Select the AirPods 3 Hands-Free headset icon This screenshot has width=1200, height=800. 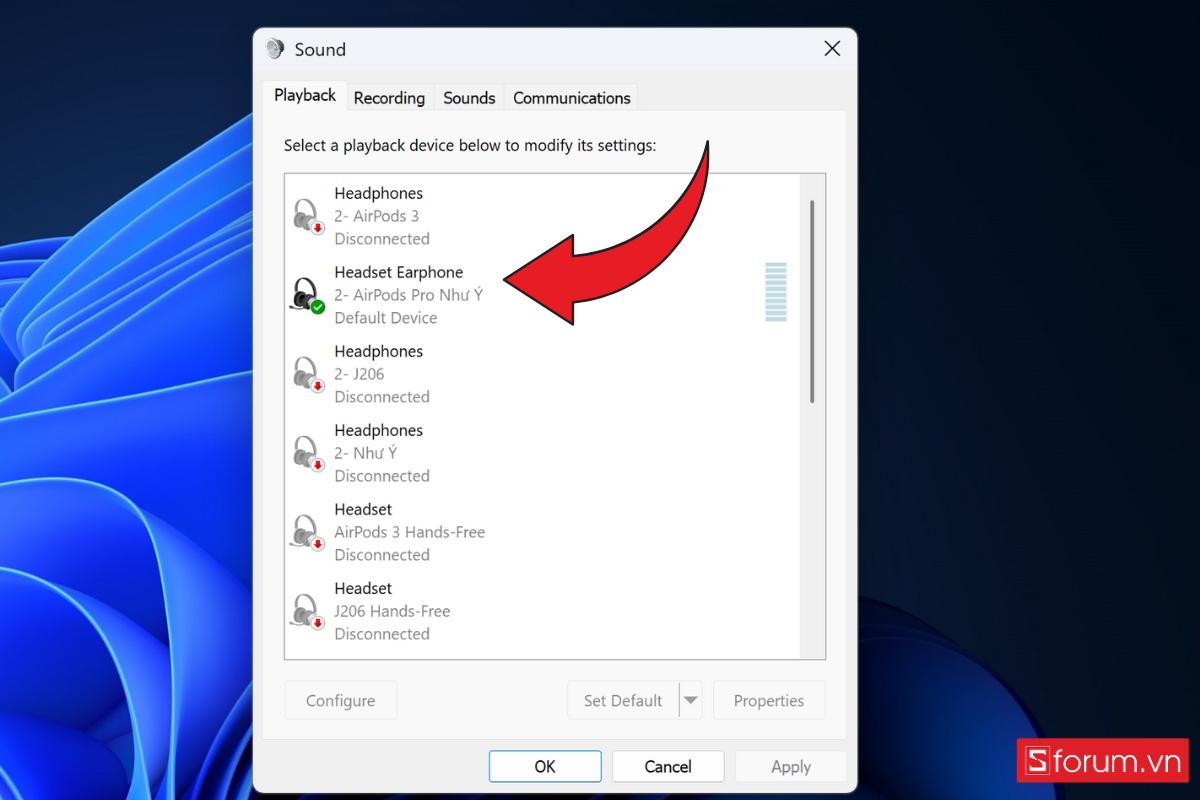(307, 532)
